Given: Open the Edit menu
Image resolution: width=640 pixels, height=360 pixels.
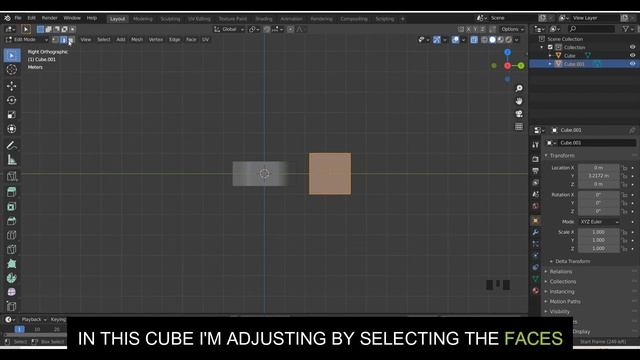Looking at the screenshot, I should click(x=31, y=18).
